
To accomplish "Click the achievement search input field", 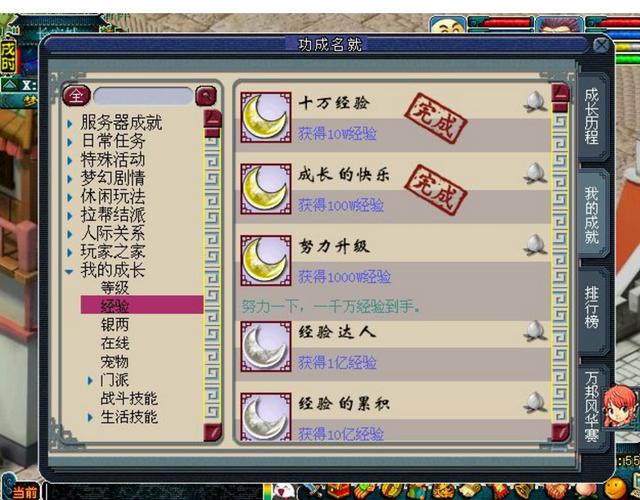I will tap(143, 96).
